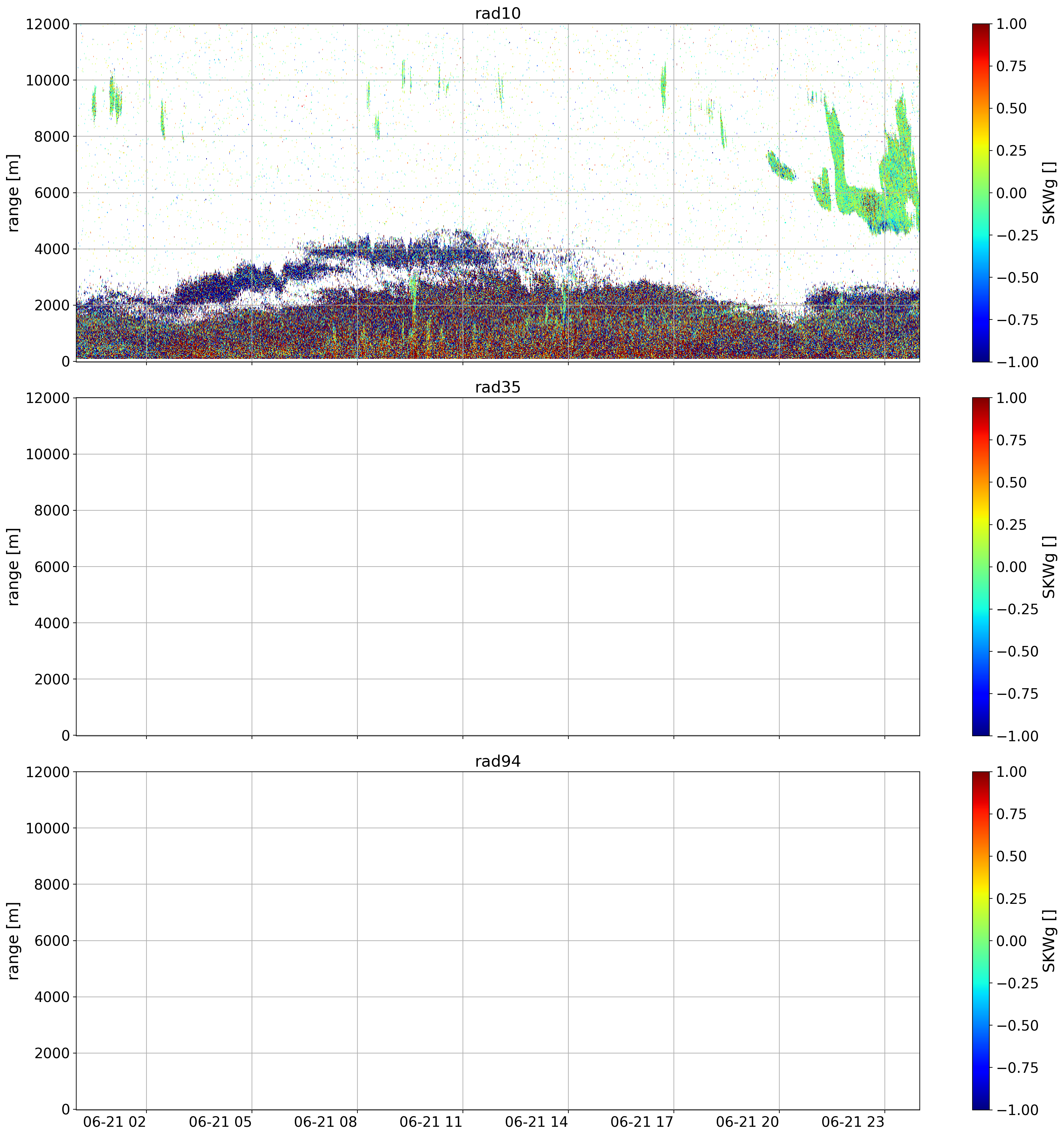Click the "6000" range tick on rad10 axis

pyautogui.click(x=52, y=192)
